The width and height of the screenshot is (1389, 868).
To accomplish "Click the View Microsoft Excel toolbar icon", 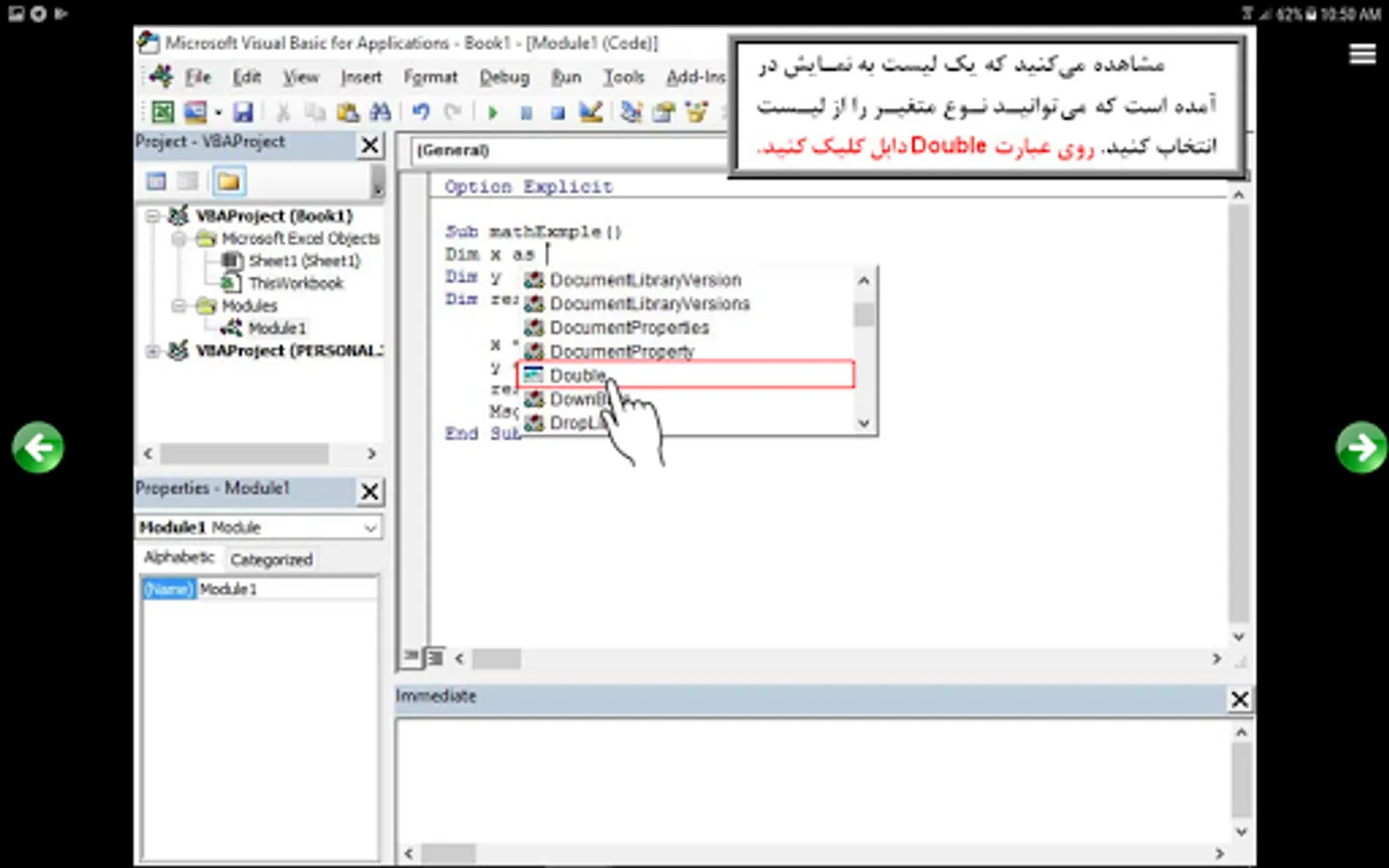I will tap(162, 112).
